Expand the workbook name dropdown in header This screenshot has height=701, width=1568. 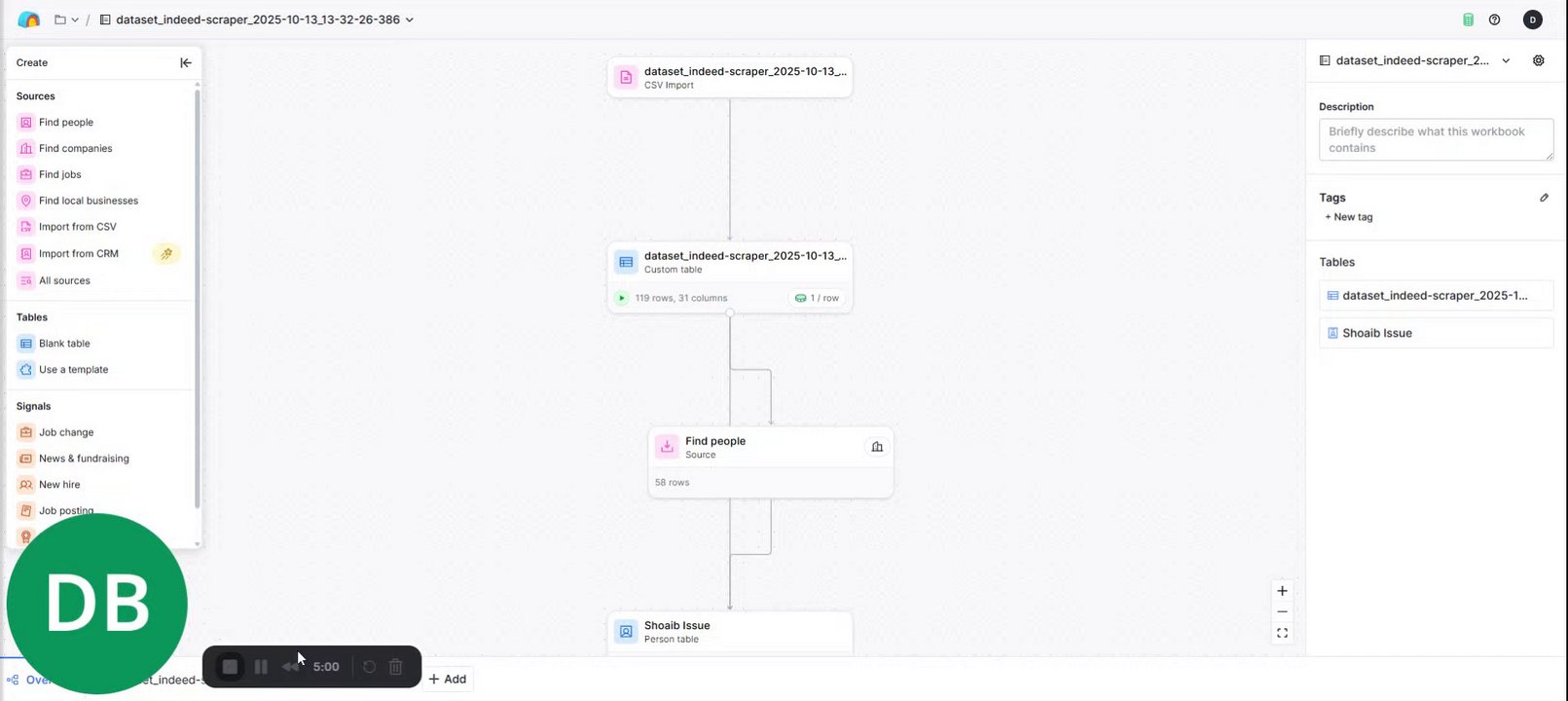(x=410, y=19)
